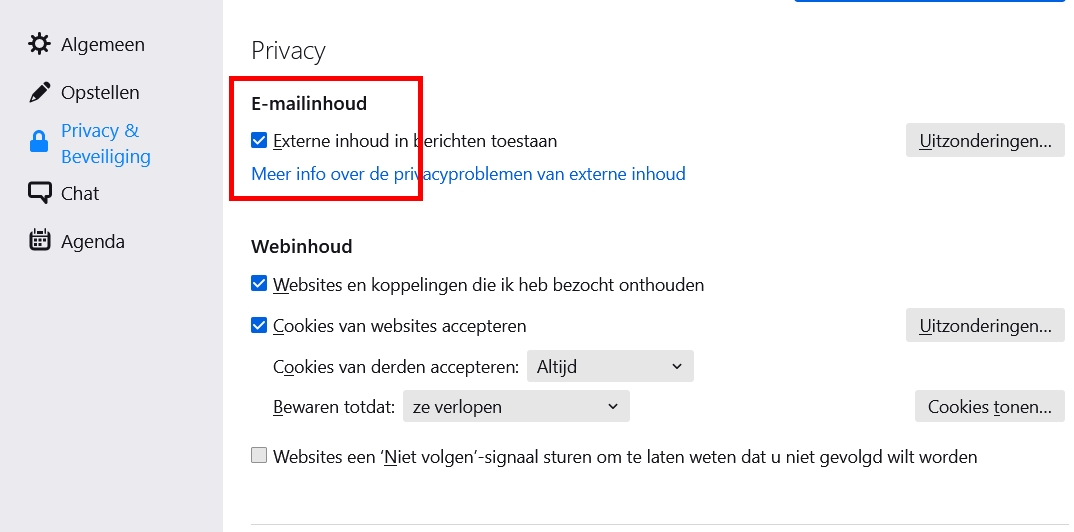Click the 'Cookies tonen...' button
1074x532 pixels.
pos(989,407)
